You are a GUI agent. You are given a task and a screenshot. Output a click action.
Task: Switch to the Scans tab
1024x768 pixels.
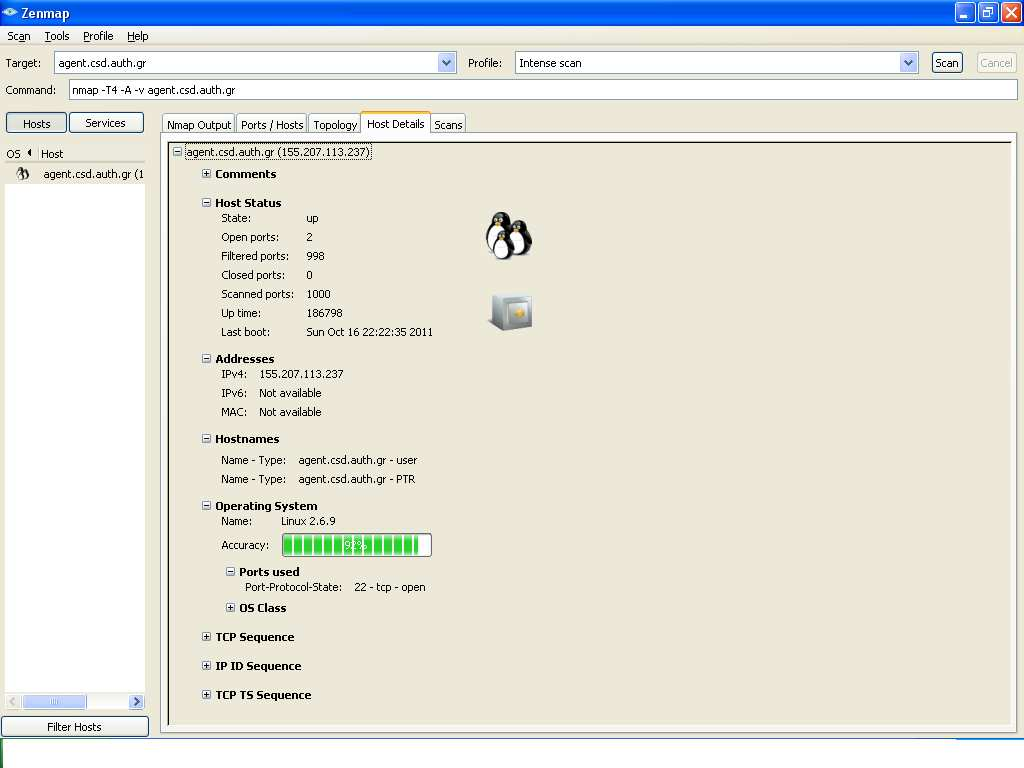click(448, 125)
